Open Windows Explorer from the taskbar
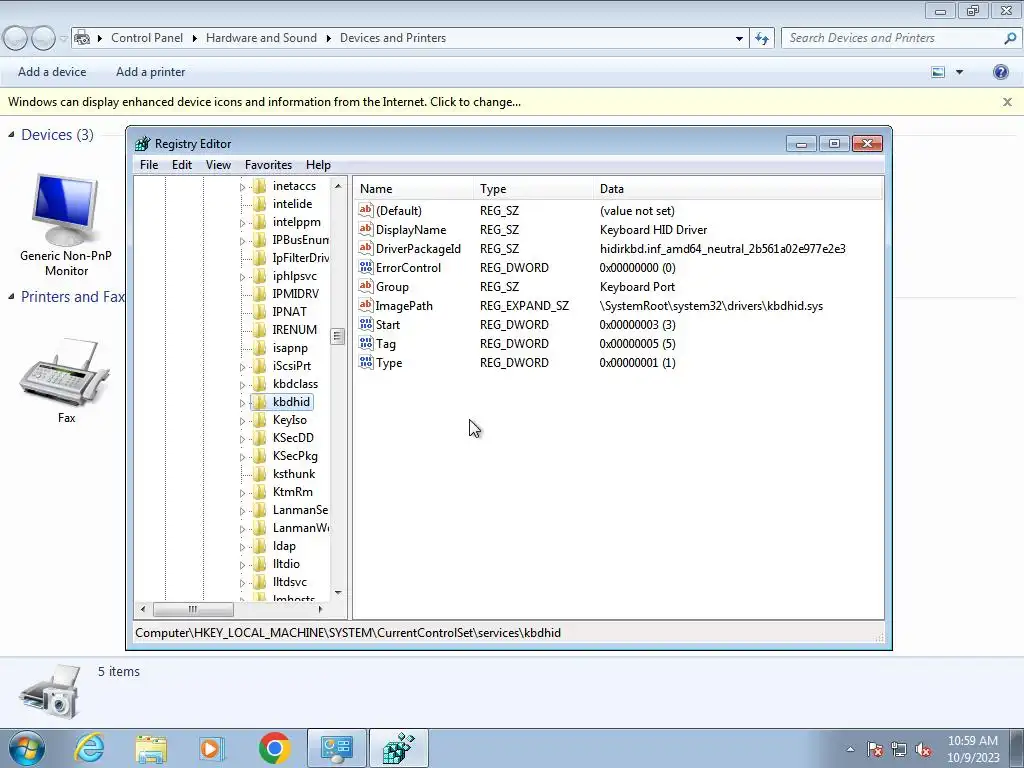 click(151, 748)
